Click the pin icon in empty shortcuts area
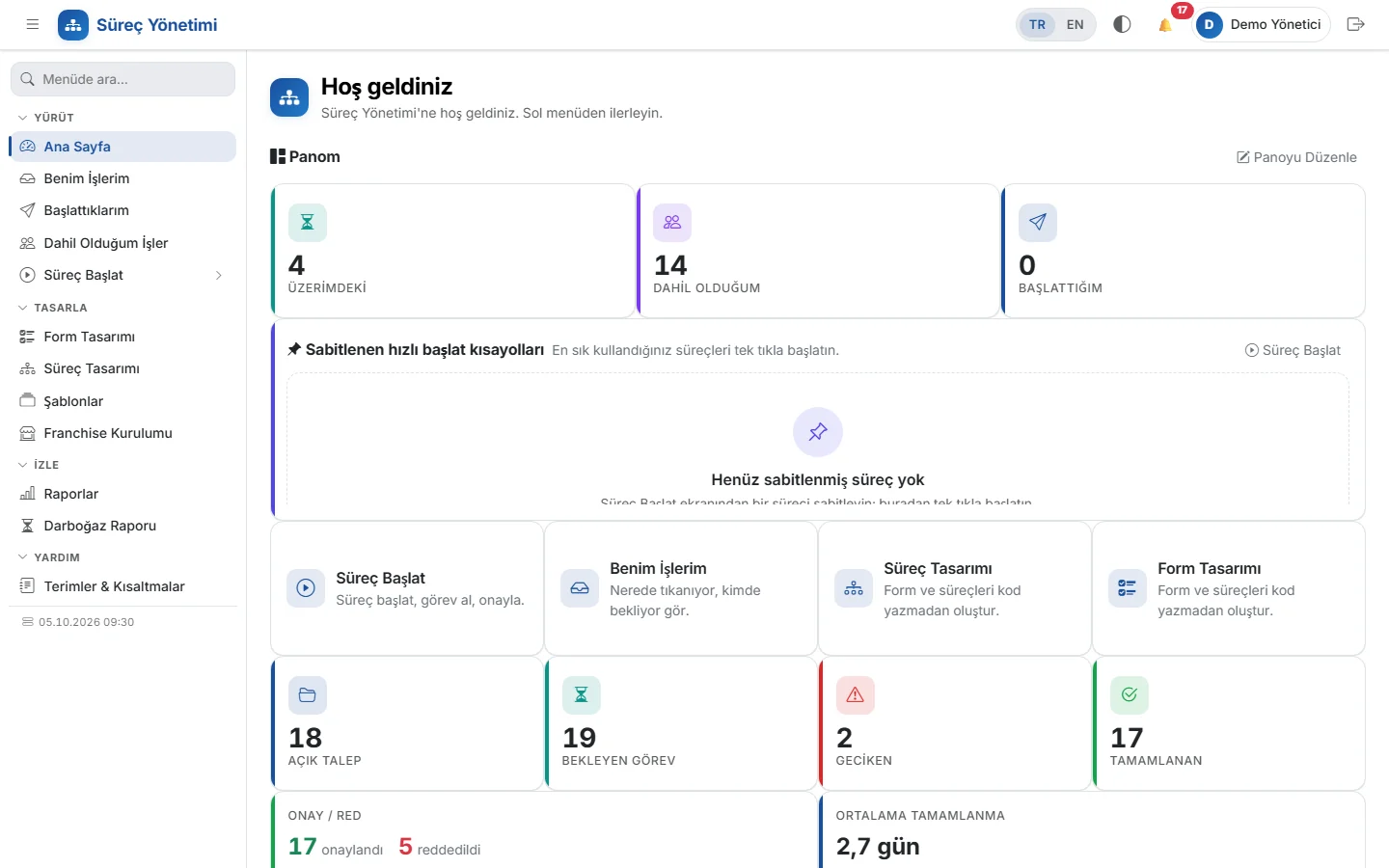This screenshot has width=1389, height=868. click(x=818, y=432)
